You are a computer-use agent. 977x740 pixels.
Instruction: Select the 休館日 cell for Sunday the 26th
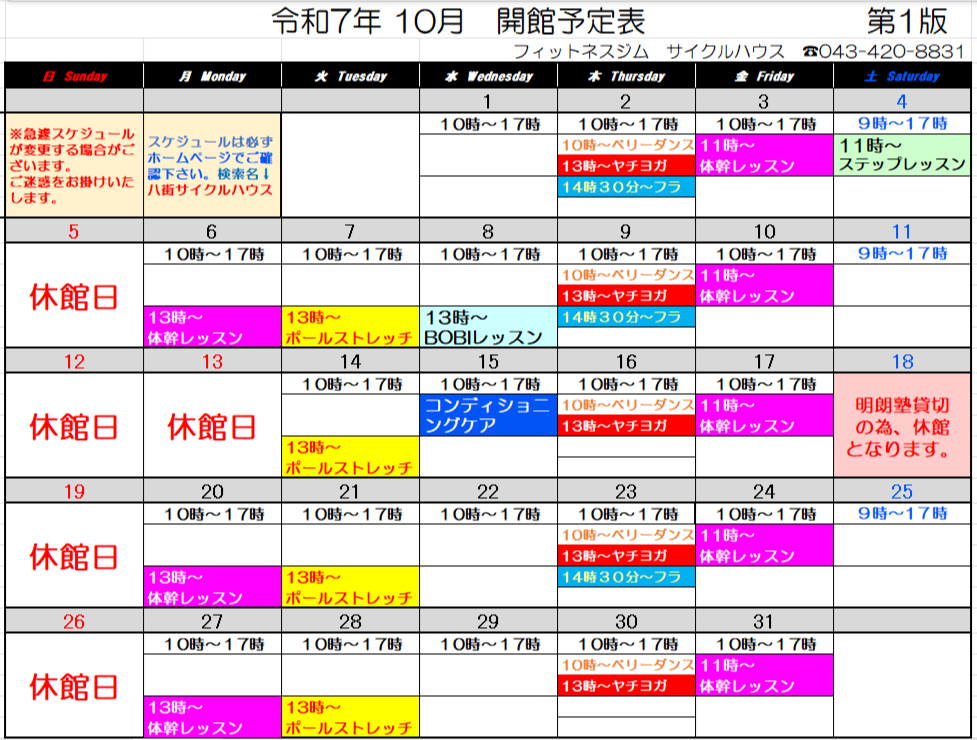[x=74, y=686]
